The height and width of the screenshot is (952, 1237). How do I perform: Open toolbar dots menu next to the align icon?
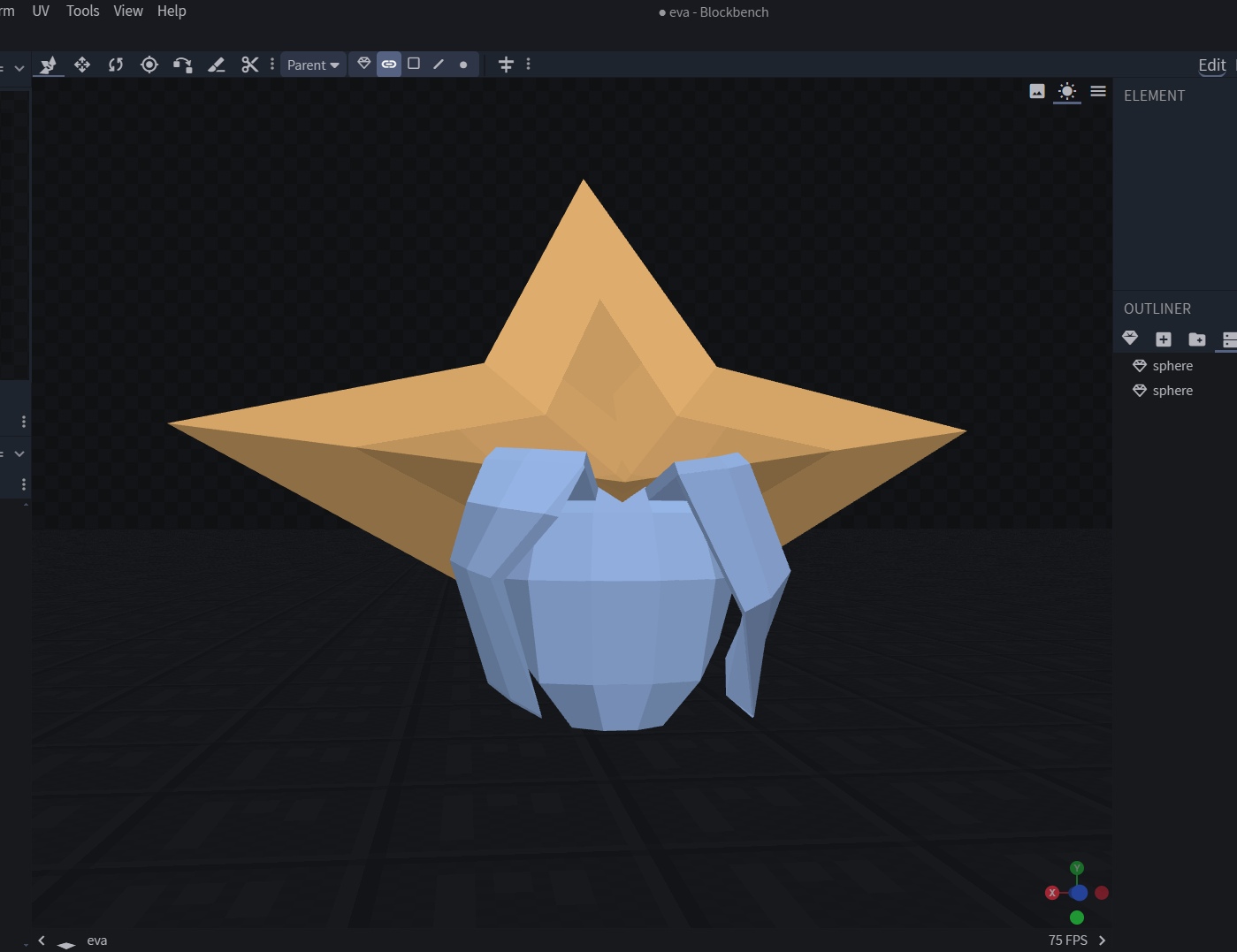click(529, 64)
